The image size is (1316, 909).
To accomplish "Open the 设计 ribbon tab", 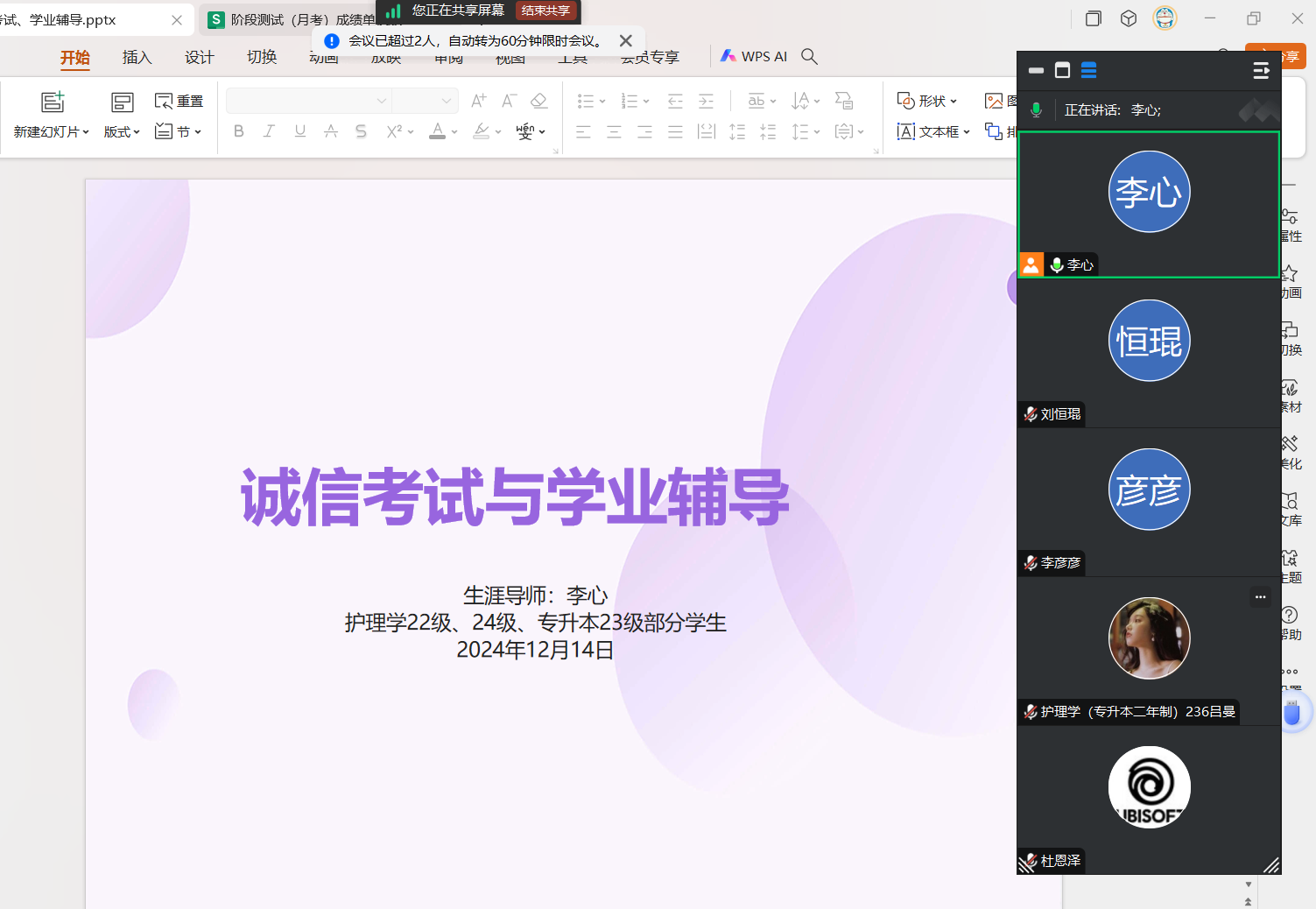I will click(x=199, y=57).
